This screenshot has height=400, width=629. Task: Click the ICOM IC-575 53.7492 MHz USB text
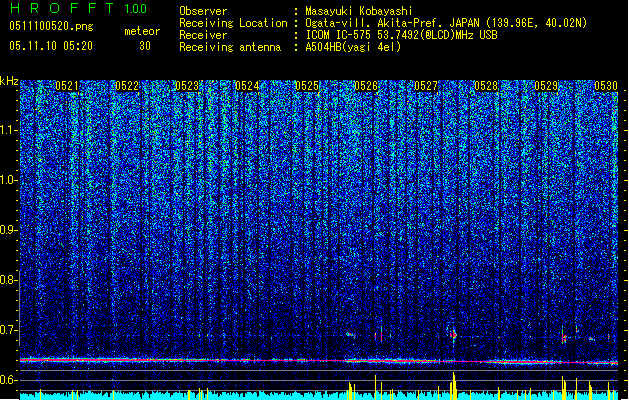pyautogui.click(x=401, y=35)
